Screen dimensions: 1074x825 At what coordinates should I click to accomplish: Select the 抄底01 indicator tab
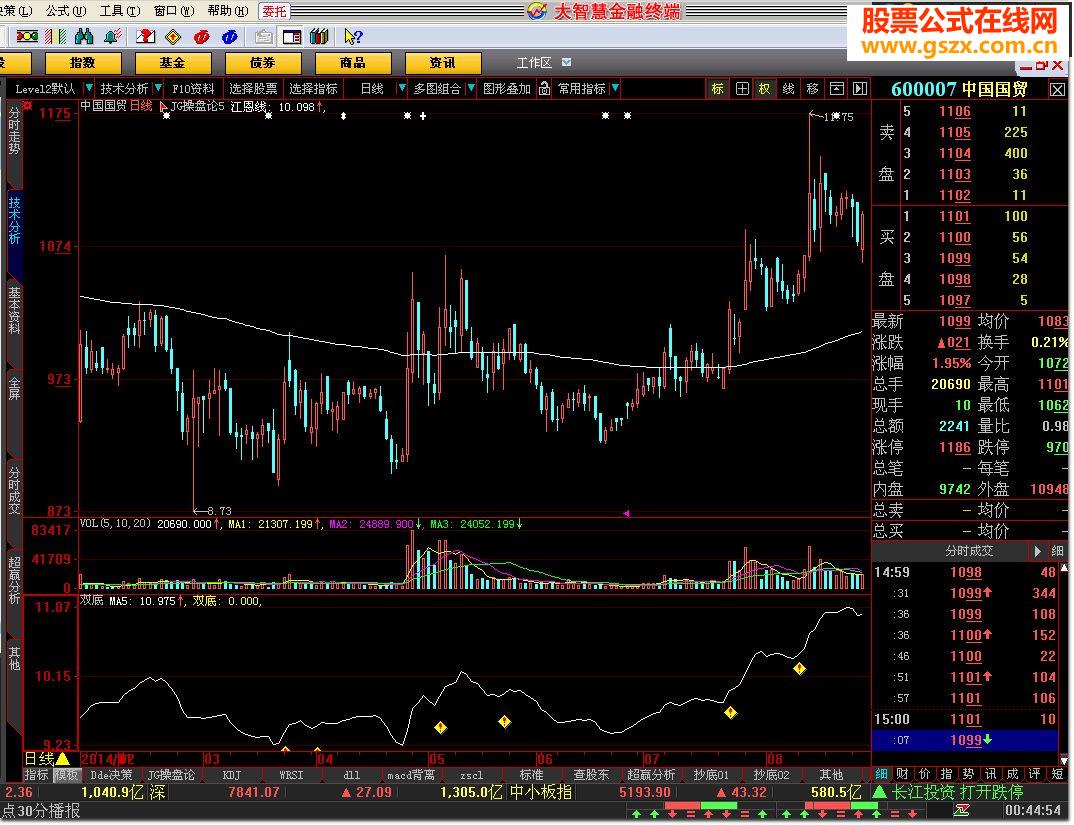point(710,775)
